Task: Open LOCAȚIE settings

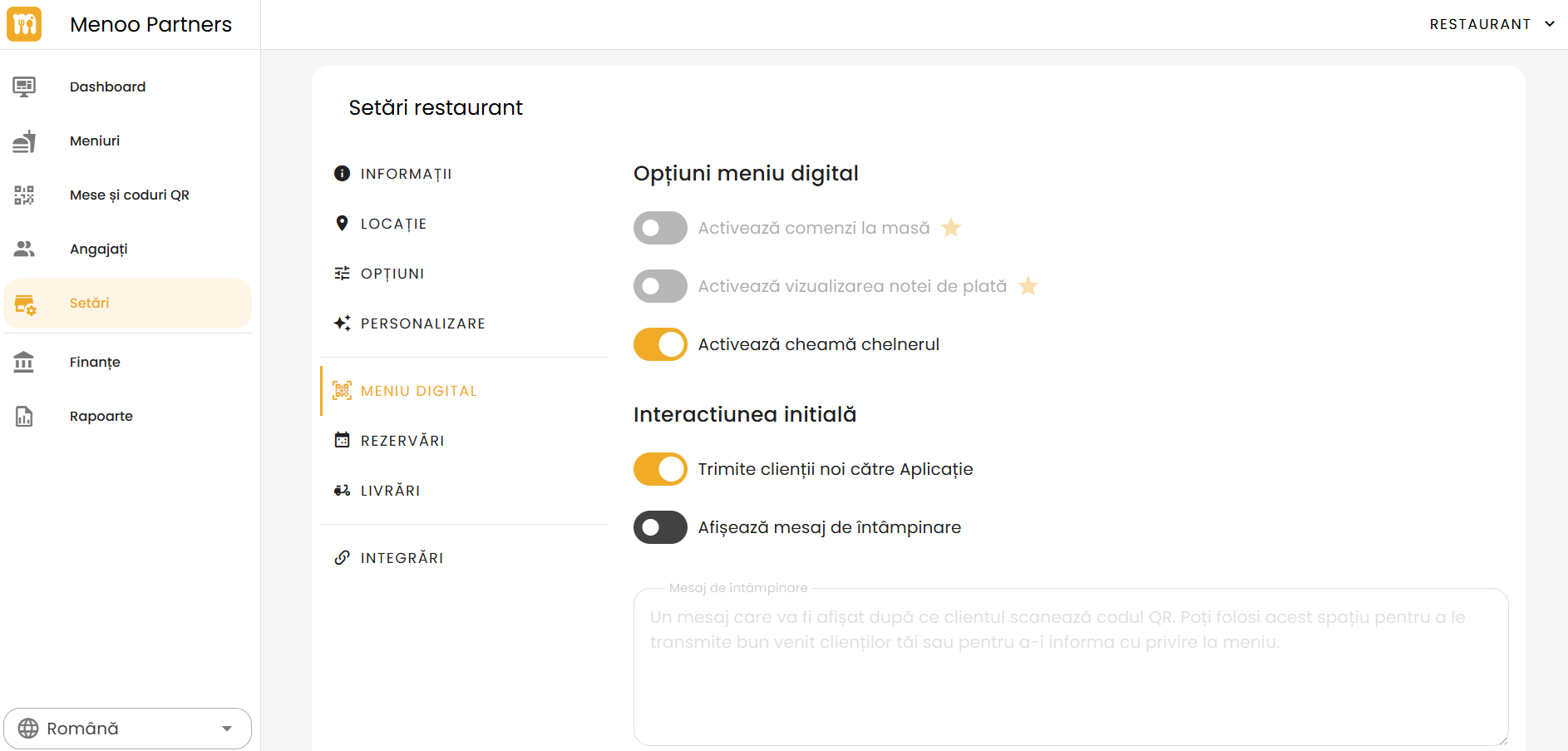Action: coord(393,223)
